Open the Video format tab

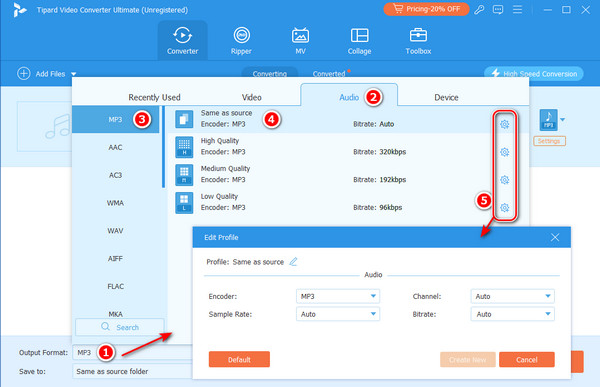pyautogui.click(x=251, y=97)
